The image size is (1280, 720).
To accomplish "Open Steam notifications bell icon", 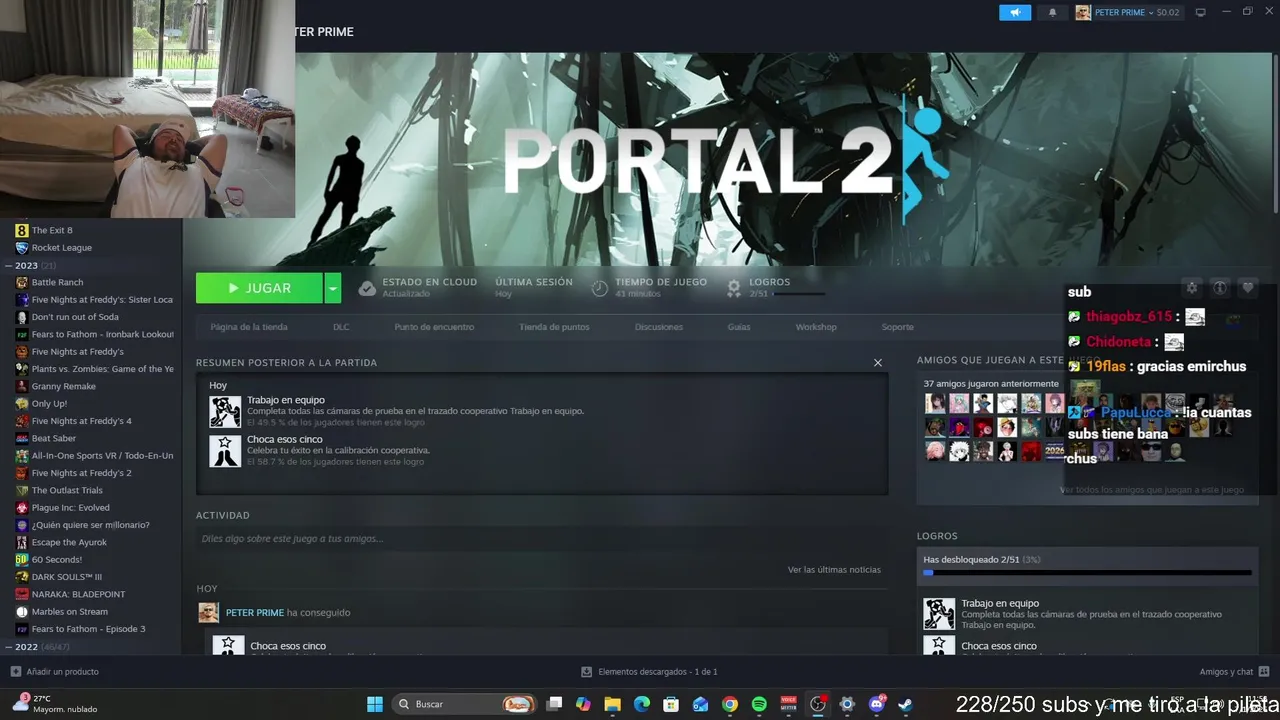I will coord(1052,12).
